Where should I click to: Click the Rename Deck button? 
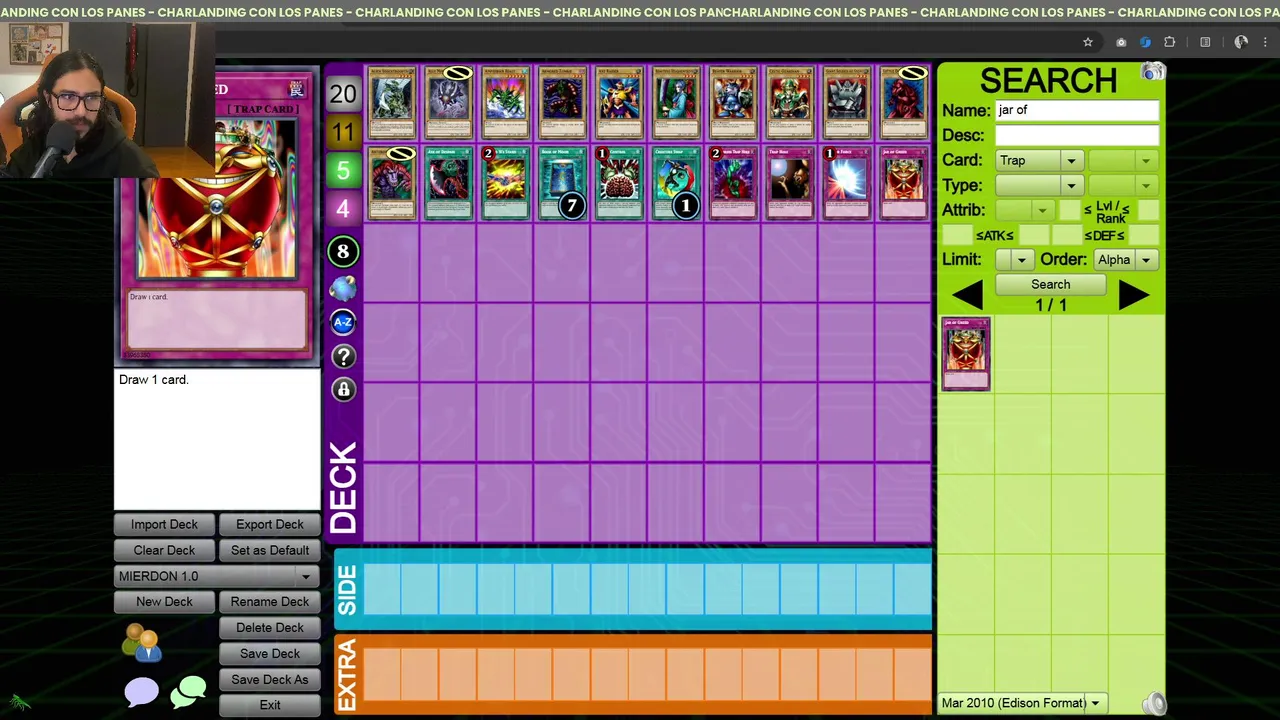270,602
